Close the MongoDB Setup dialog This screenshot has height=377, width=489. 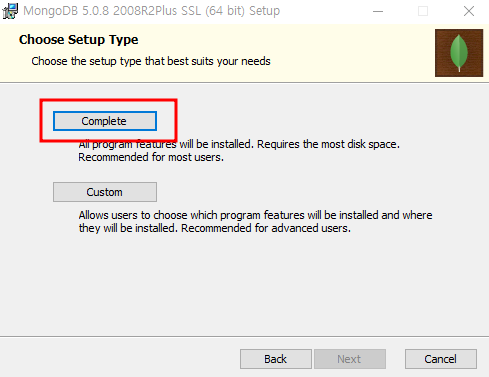pyautogui.click(x=469, y=11)
